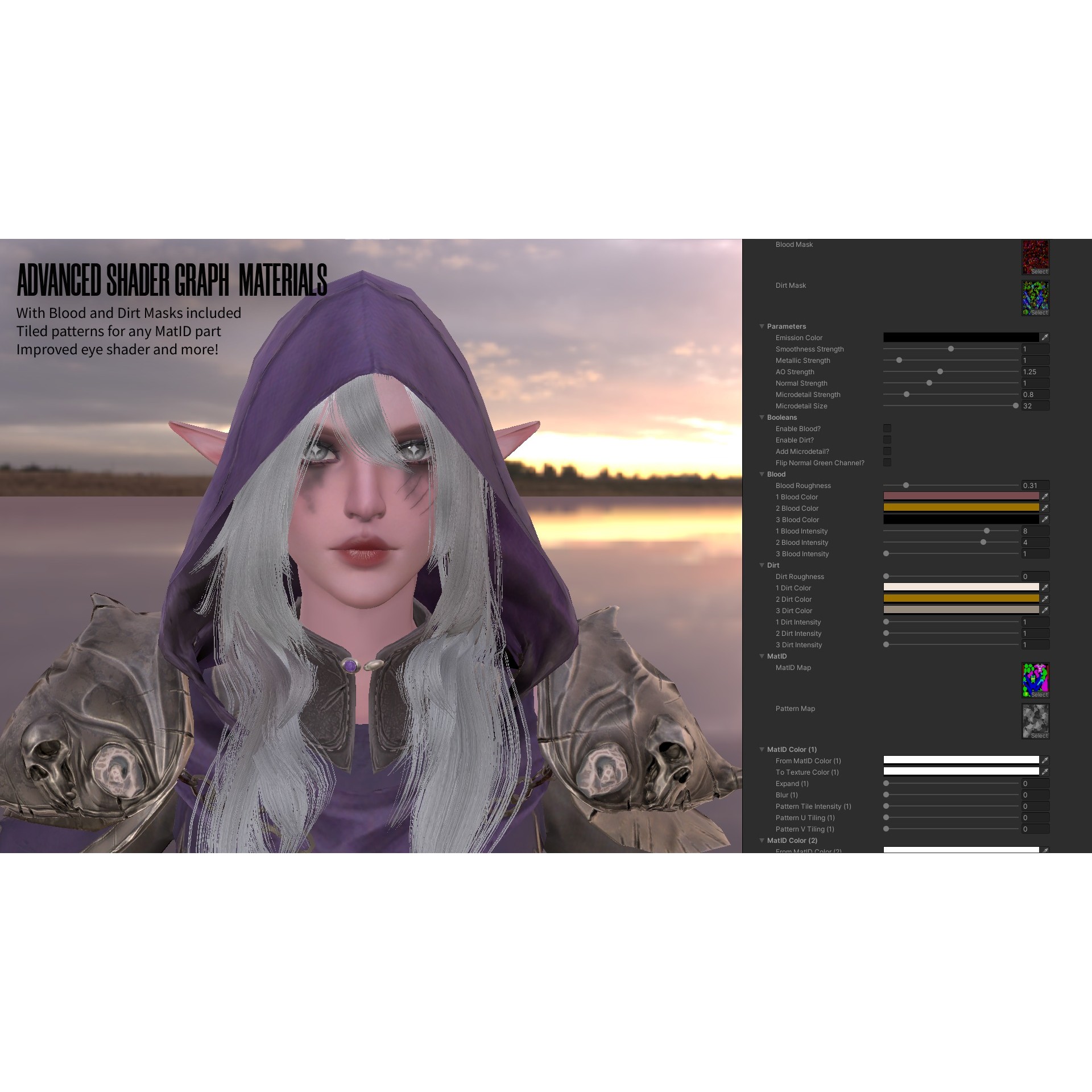Toggle the Flip Normal Green Channel? checkbox

[887, 462]
